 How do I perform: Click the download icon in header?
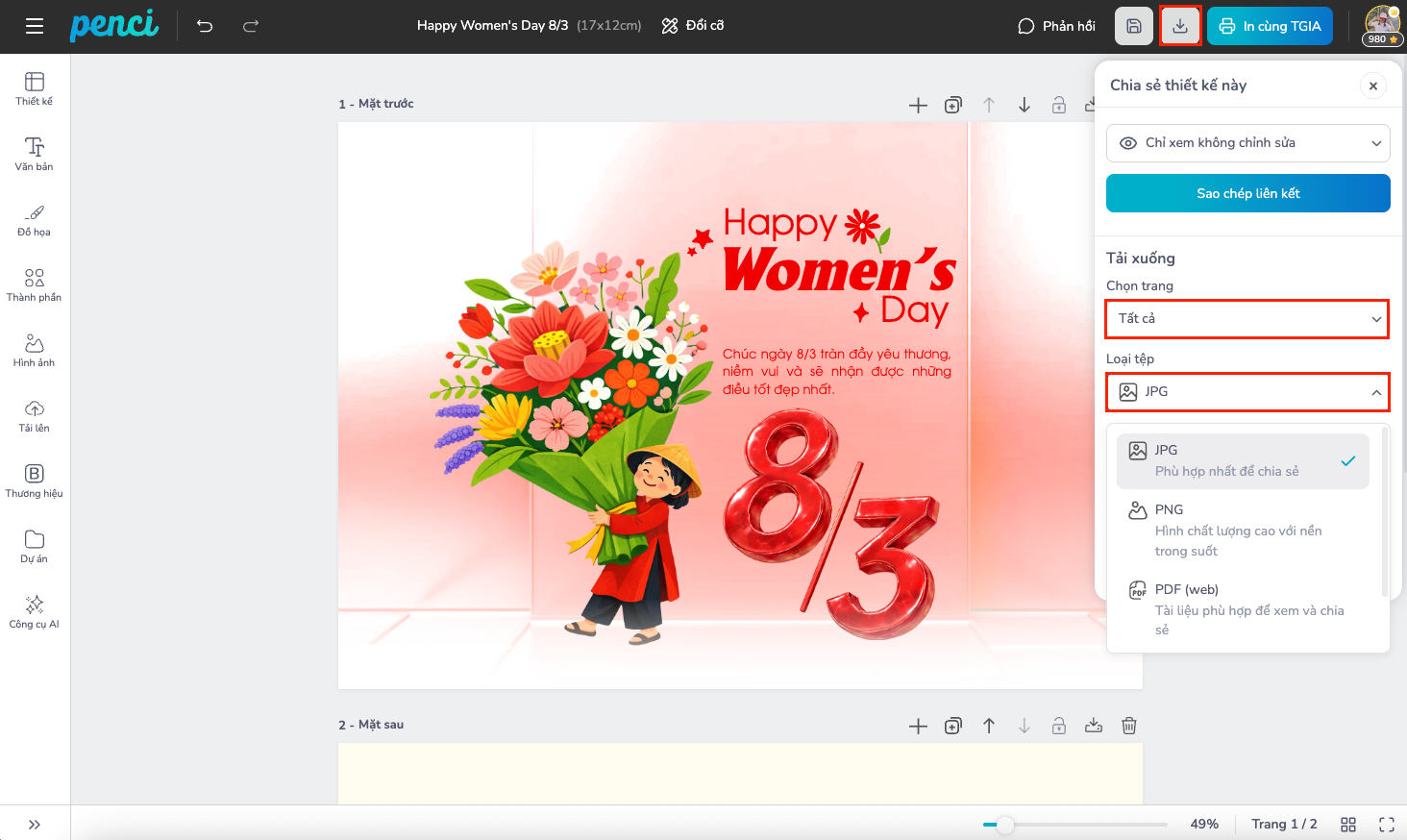1180,26
